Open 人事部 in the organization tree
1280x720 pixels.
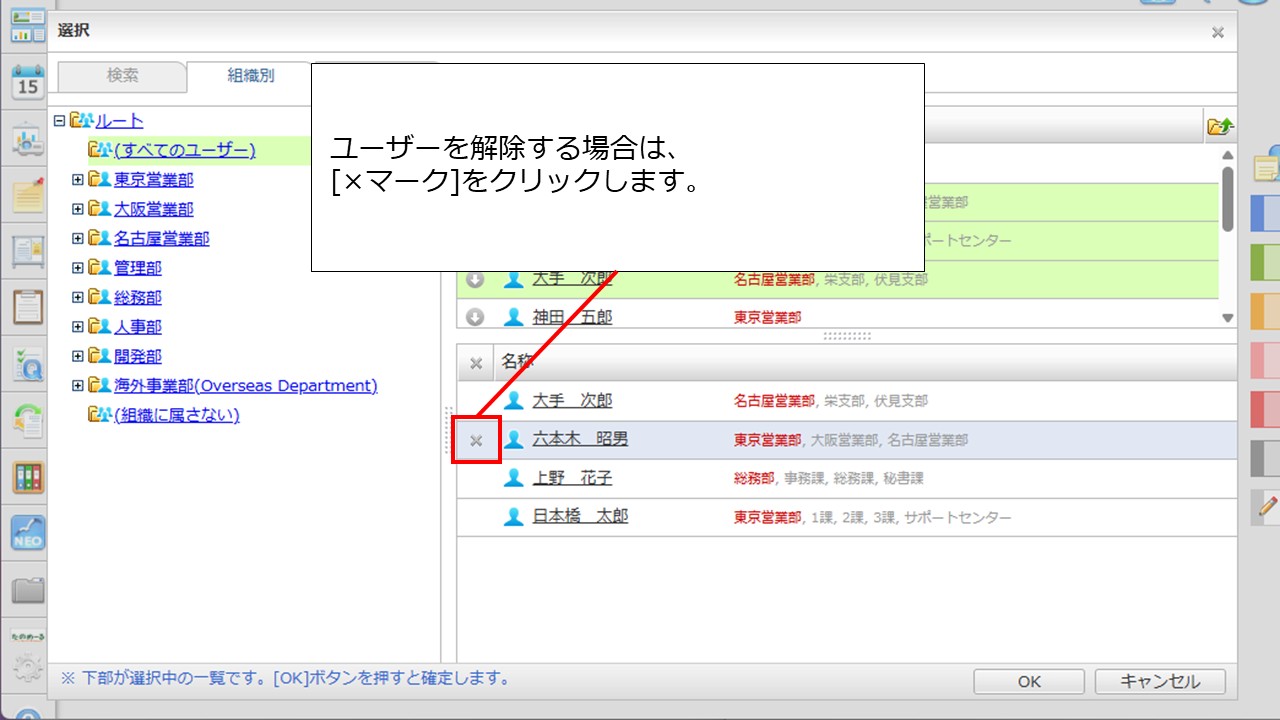[x=137, y=327]
